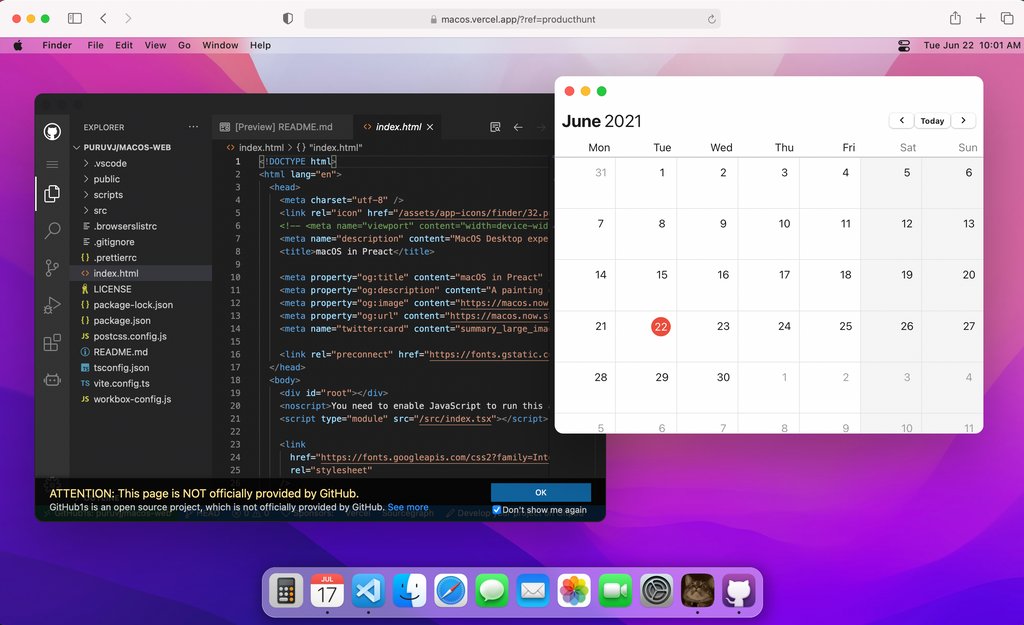1024x625 pixels.
Task: Click the Today button in Calendar
Action: 933,121
